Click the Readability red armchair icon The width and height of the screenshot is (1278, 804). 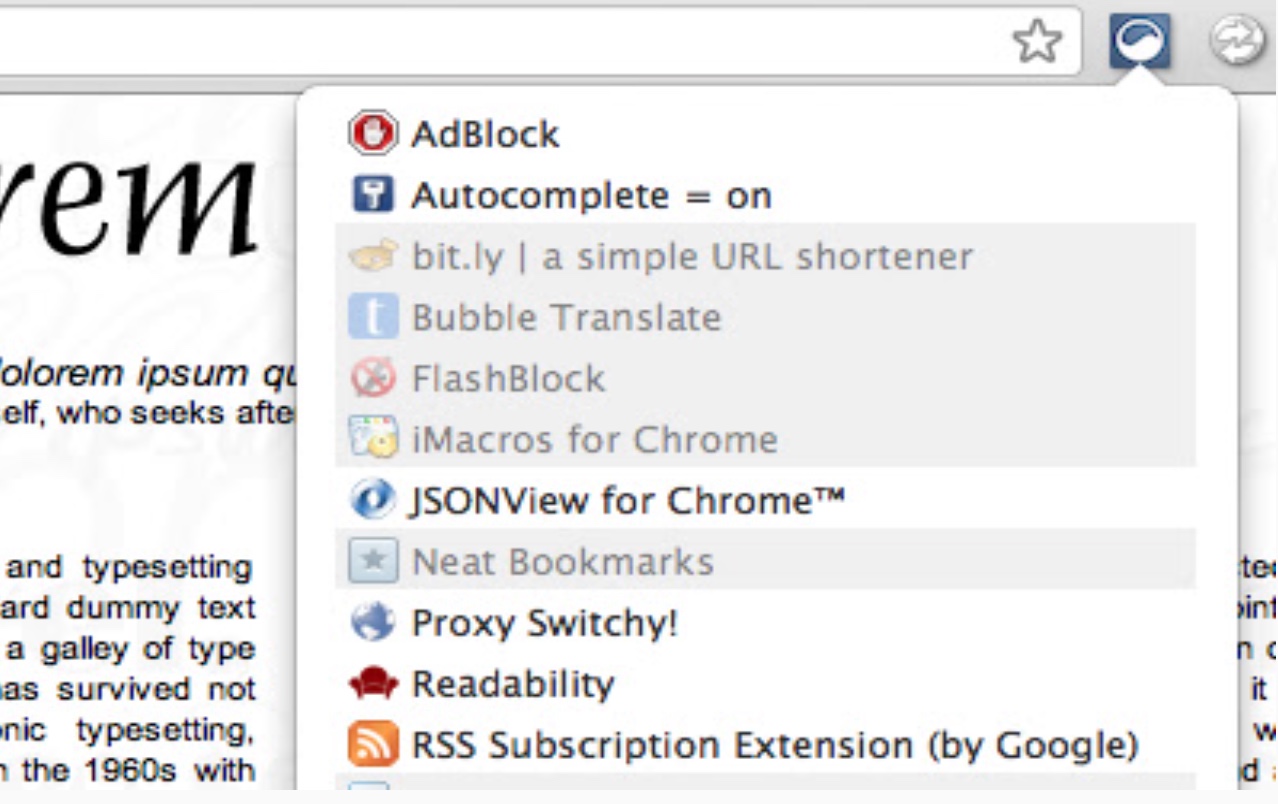[373, 684]
